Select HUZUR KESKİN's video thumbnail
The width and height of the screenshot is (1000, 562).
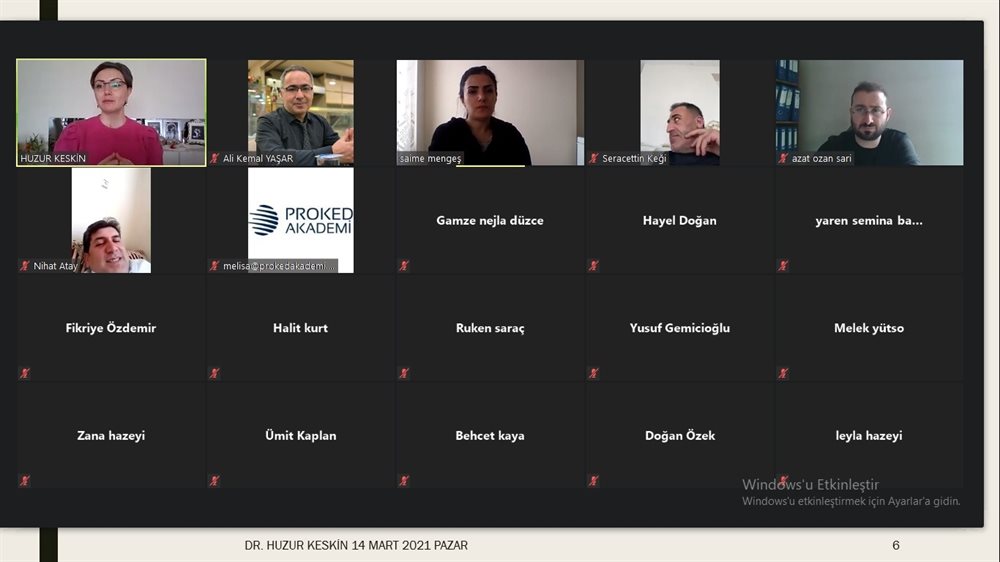[111, 112]
